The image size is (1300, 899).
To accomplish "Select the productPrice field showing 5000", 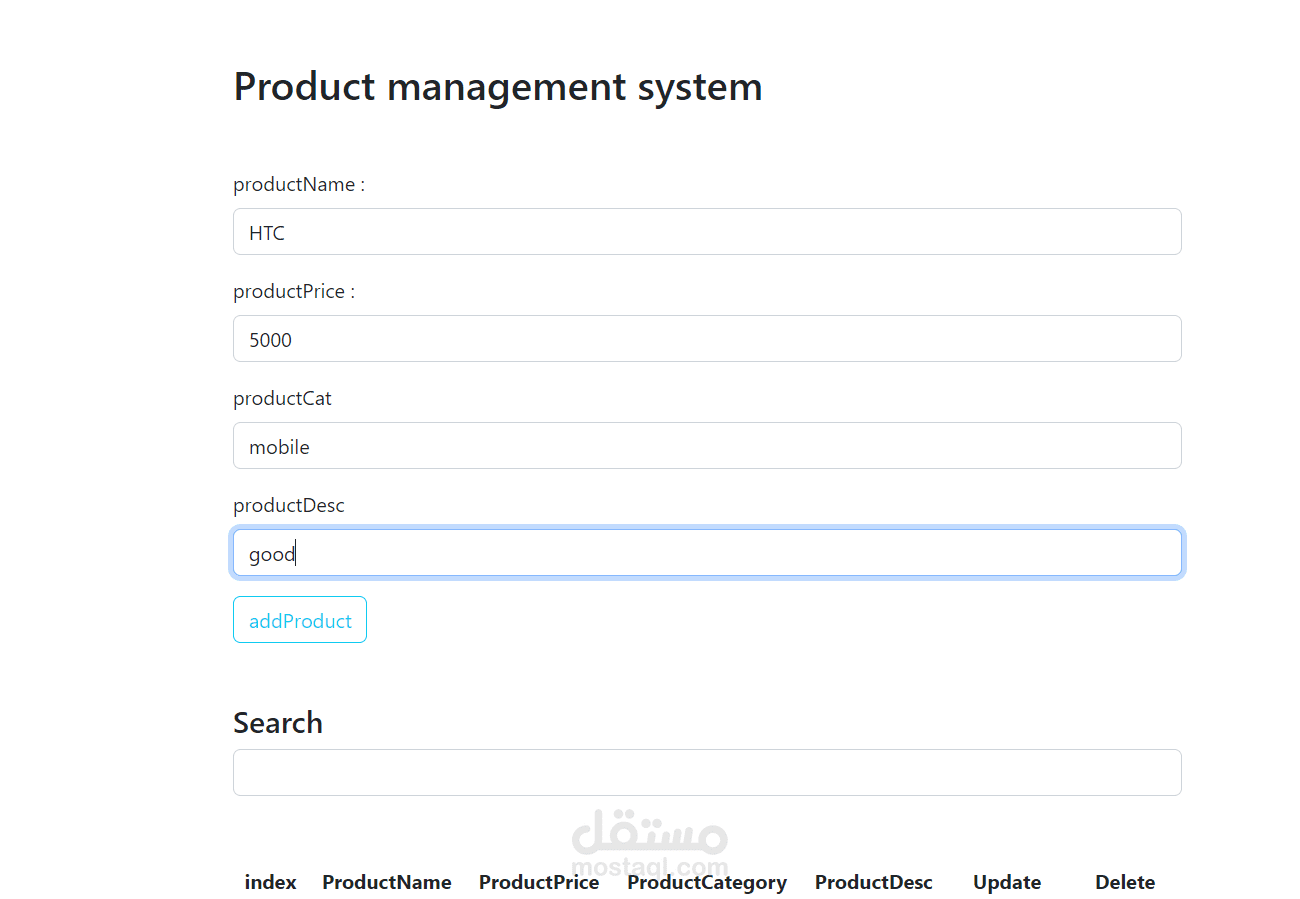I will click(707, 339).
